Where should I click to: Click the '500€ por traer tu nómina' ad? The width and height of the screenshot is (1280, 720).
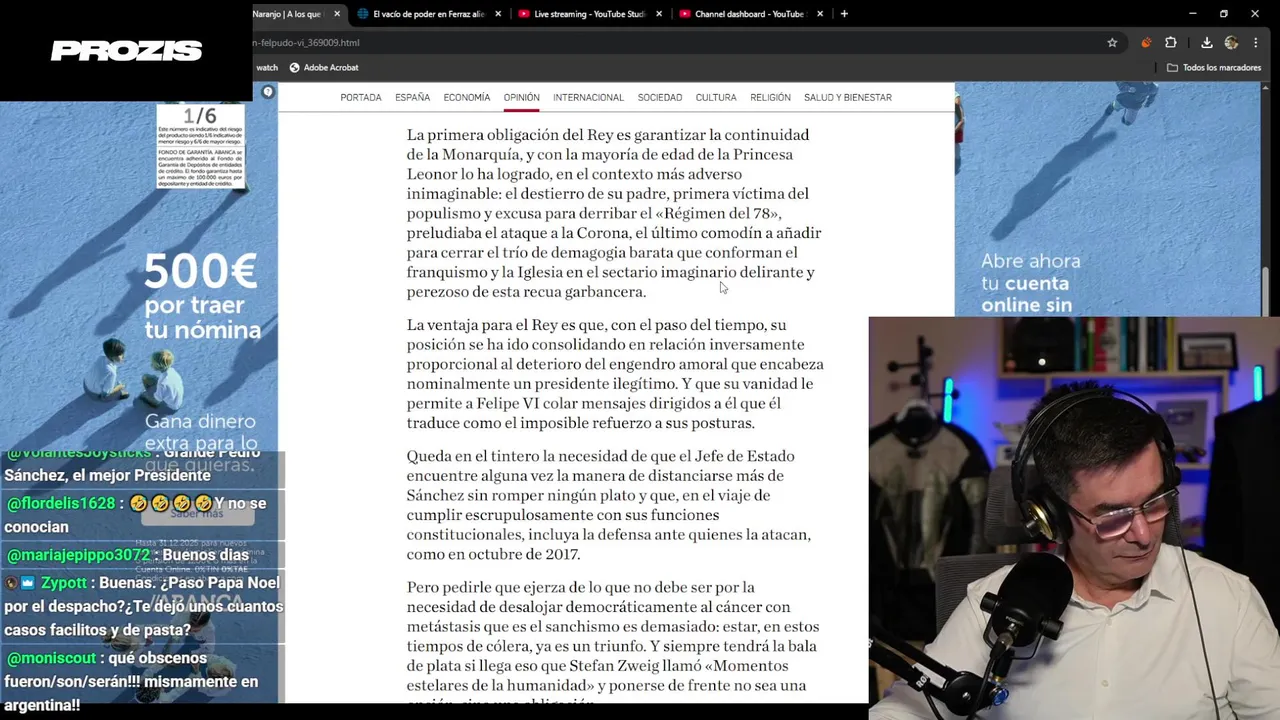[x=202, y=295]
